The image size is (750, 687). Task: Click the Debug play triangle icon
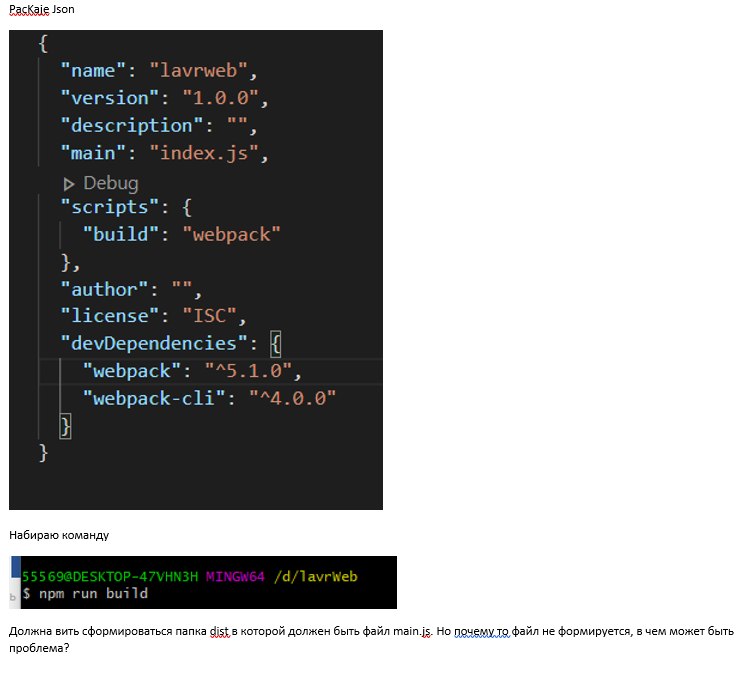click(69, 184)
